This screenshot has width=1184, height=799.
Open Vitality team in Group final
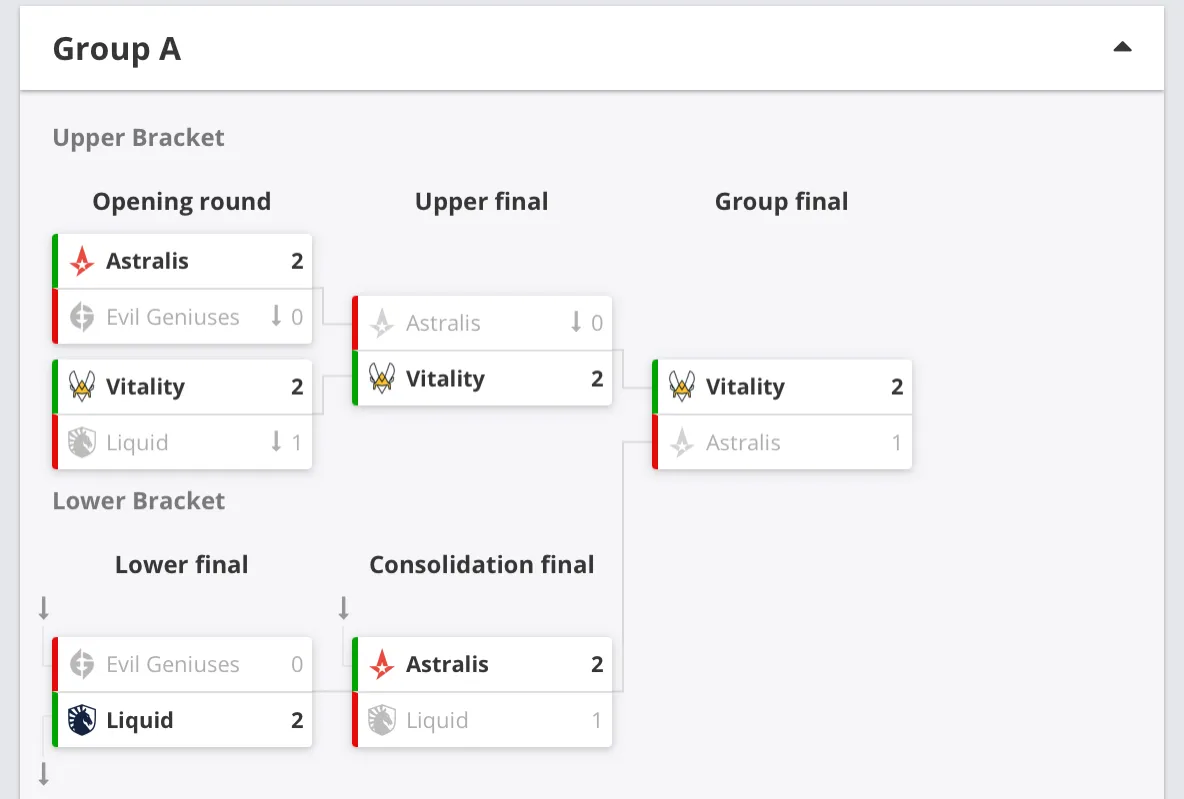click(x=745, y=386)
